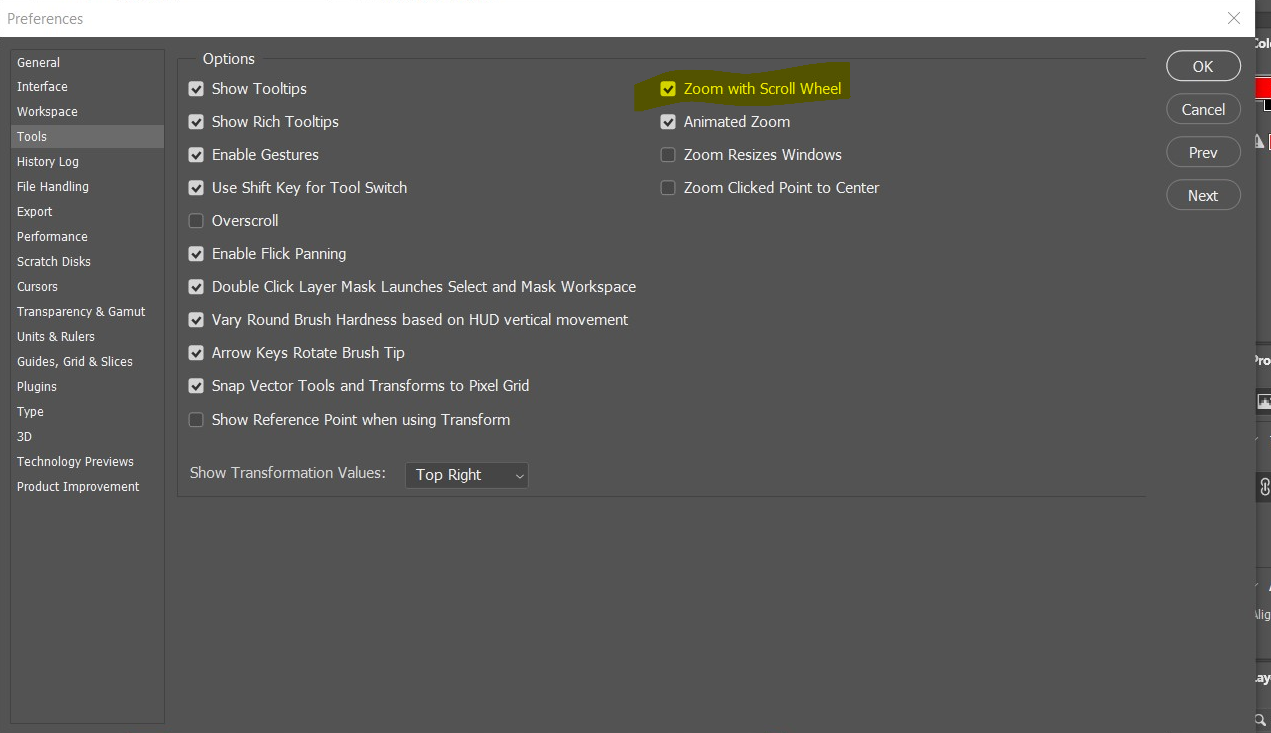
Task: Open the Show Transformation Values dropdown
Action: [466, 475]
